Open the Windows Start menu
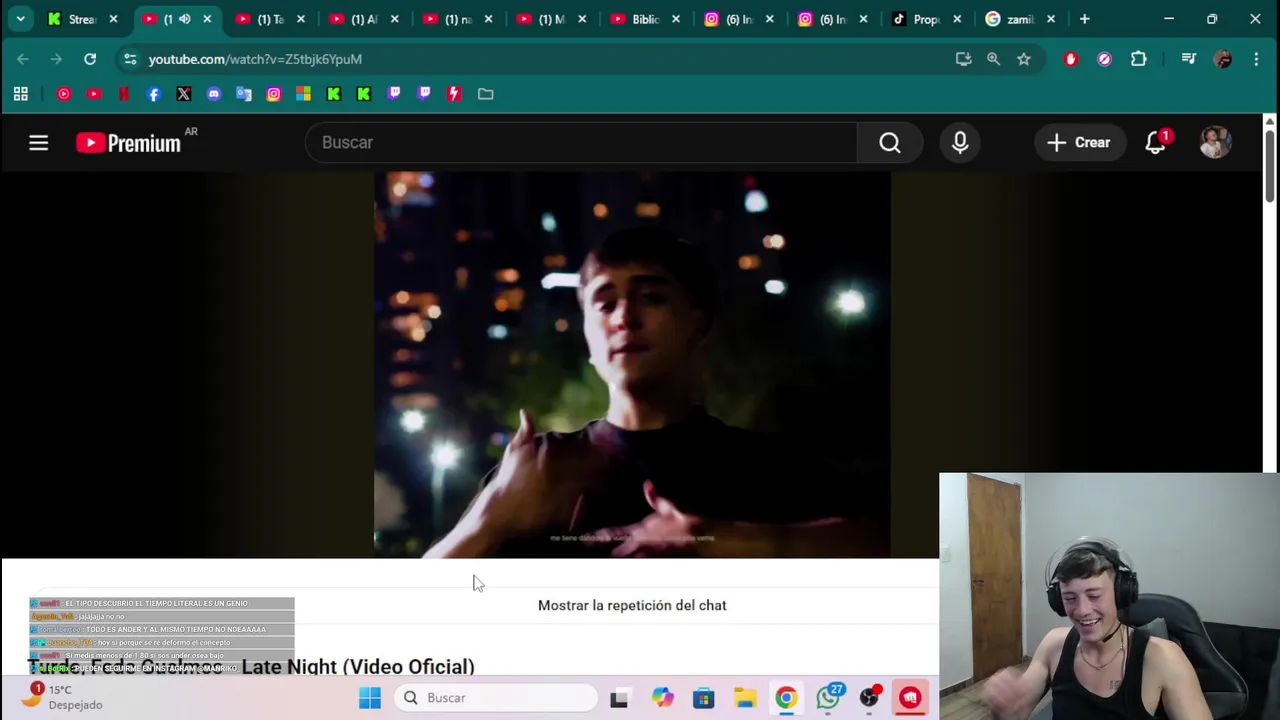Image resolution: width=1280 pixels, height=720 pixels. click(x=370, y=698)
